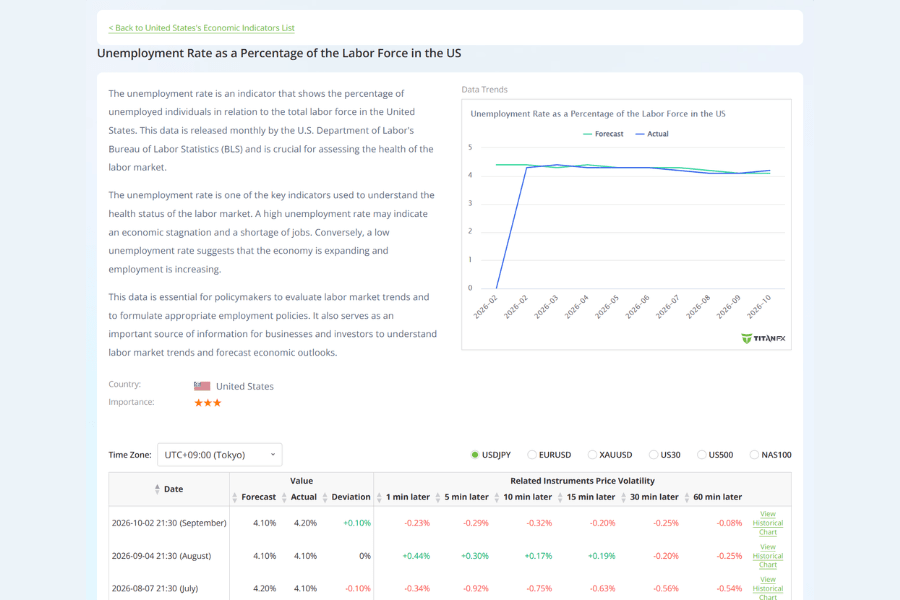
Task: View Historical Chart for August row
Action: (767, 556)
